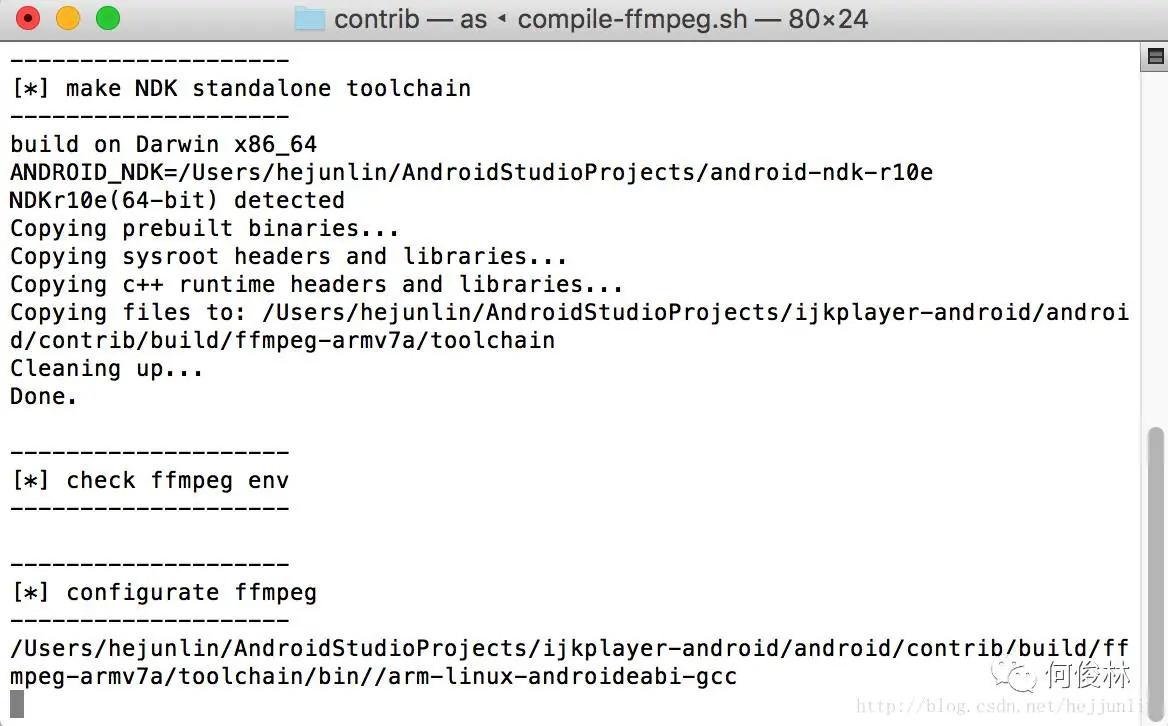The image size is (1168, 726).
Task: Close the terminal window with red button
Action: point(28,18)
